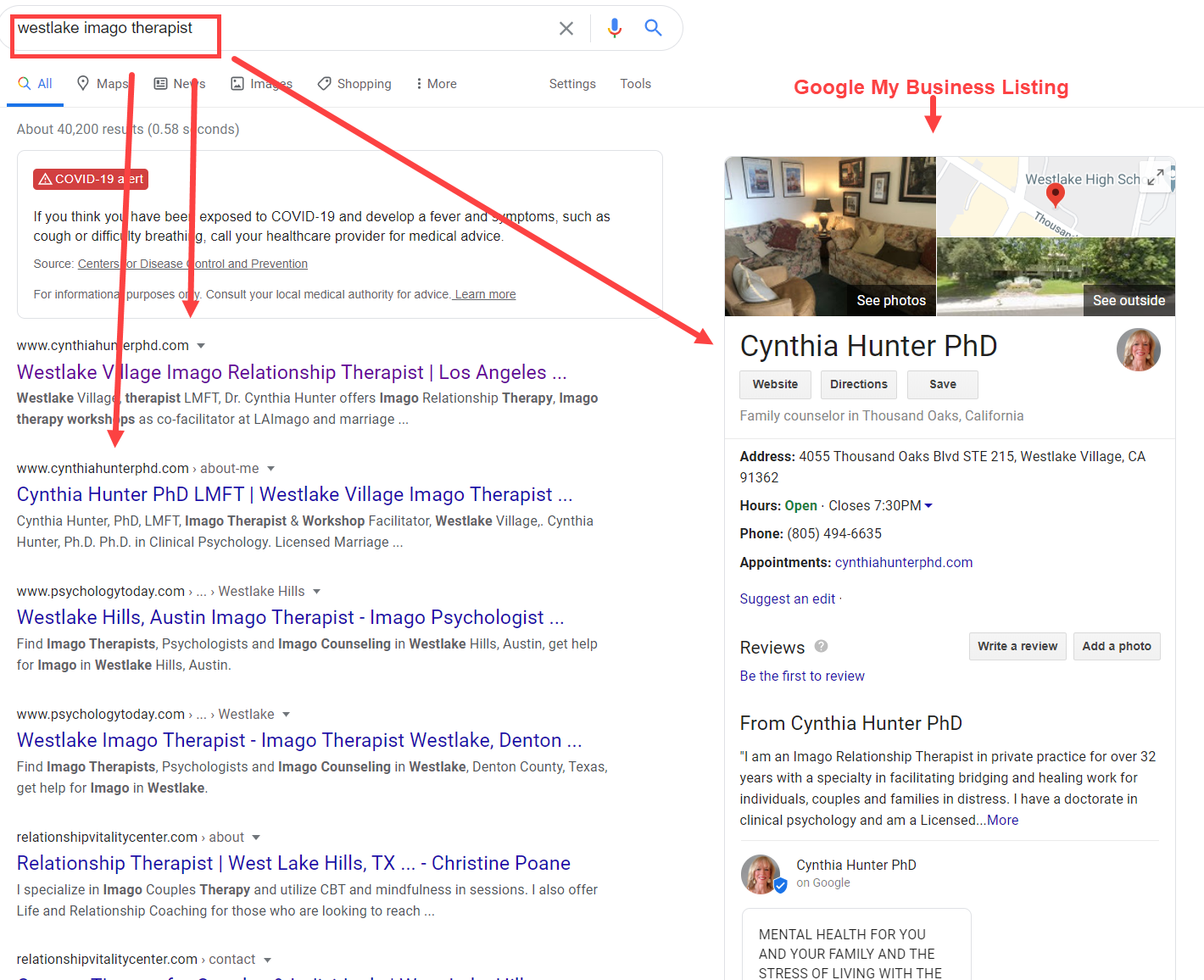Click the Save button
Viewport: 1204px width, 980px height.
click(x=942, y=384)
